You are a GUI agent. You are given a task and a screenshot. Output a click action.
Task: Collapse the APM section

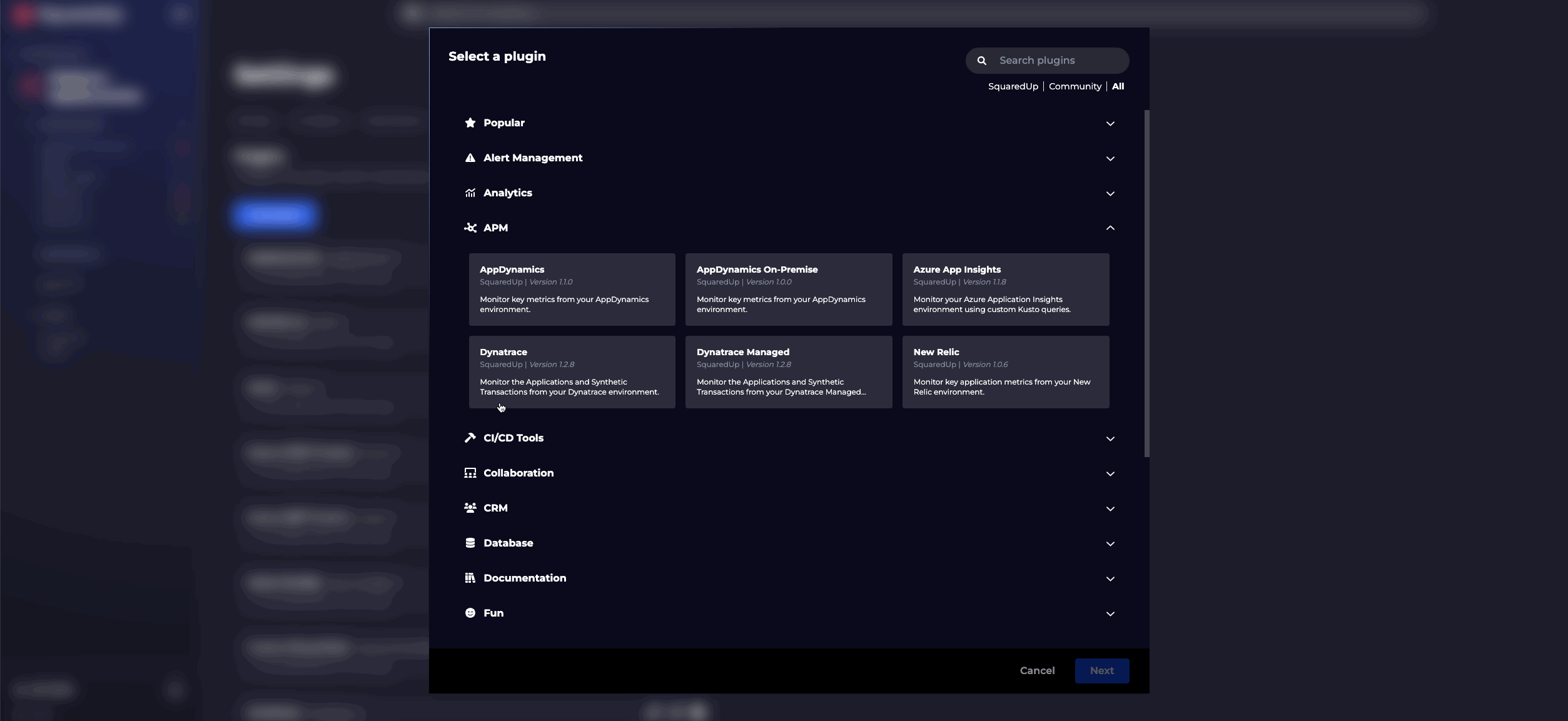(x=1110, y=228)
